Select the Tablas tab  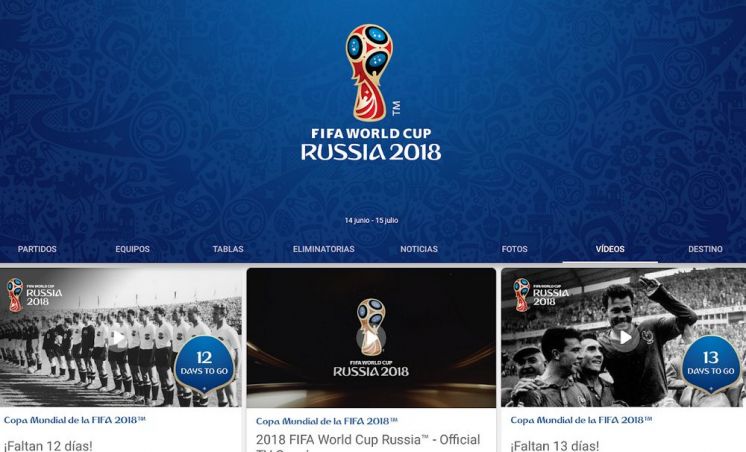click(x=228, y=249)
